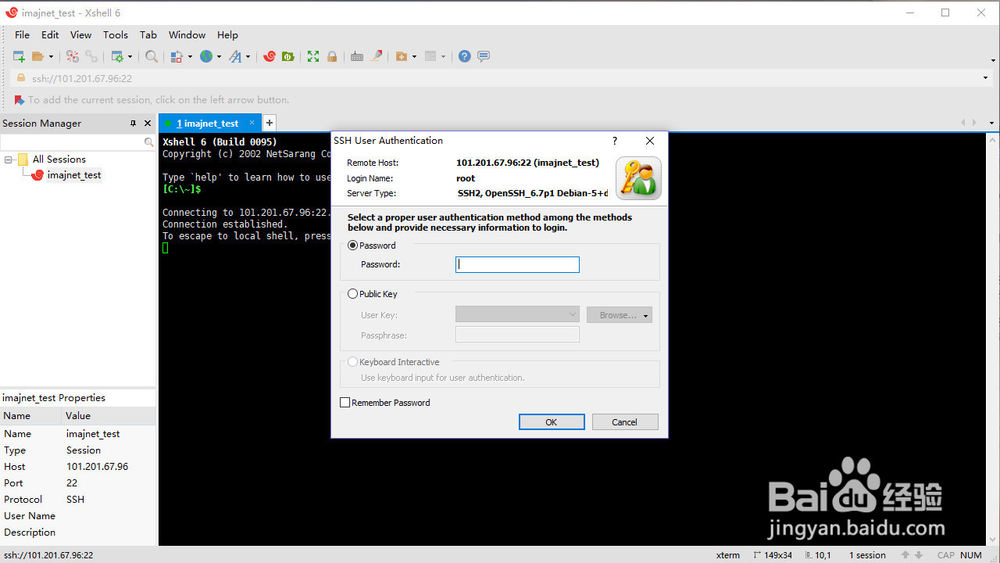Launch Xftp with the green folder icon
The height and width of the screenshot is (563, 1000).
(x=288, y=57)
